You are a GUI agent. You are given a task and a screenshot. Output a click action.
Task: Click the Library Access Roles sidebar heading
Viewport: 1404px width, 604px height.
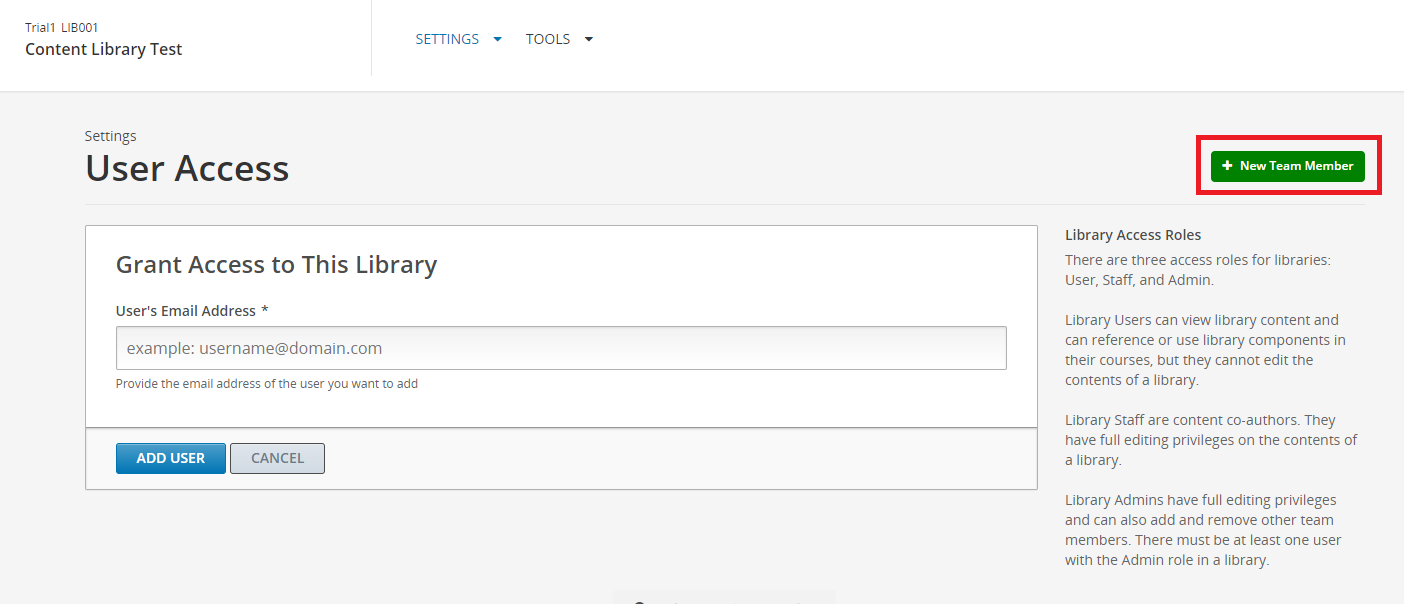point(1133,234)
